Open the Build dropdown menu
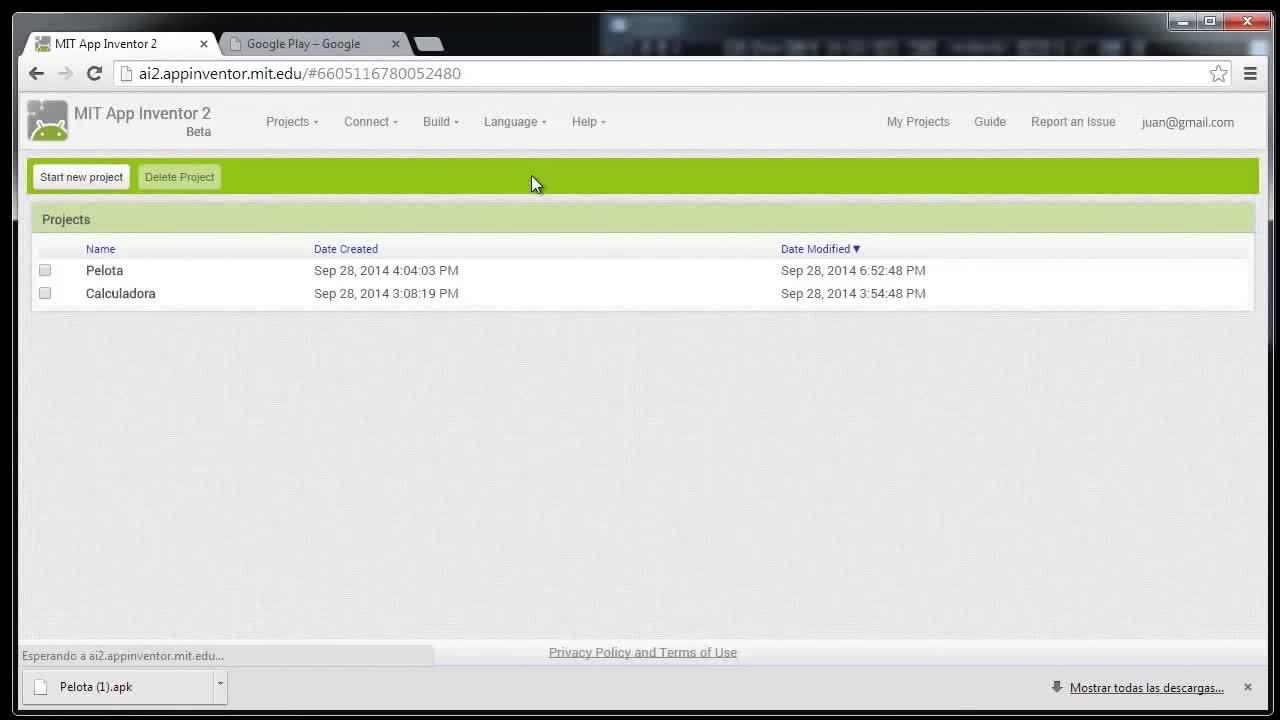This screenshot has width=1280, height=720. [441, 122]
